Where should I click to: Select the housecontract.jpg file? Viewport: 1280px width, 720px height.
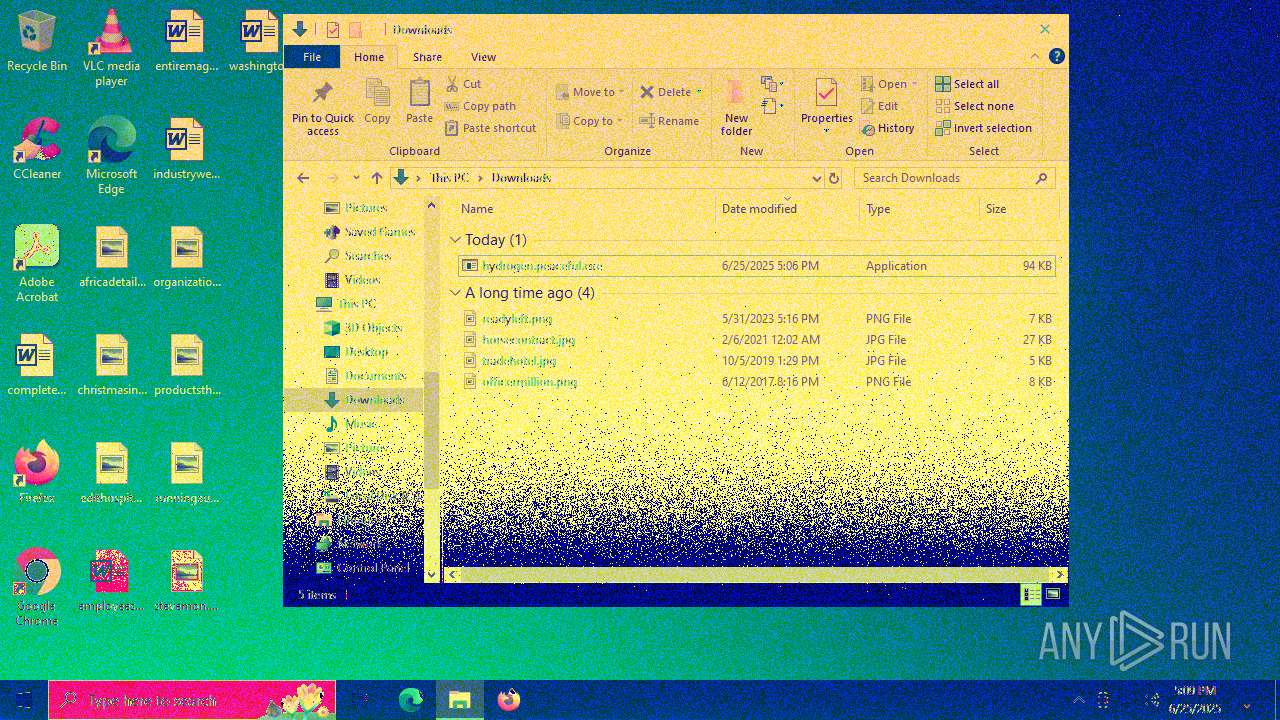(756, 340)
